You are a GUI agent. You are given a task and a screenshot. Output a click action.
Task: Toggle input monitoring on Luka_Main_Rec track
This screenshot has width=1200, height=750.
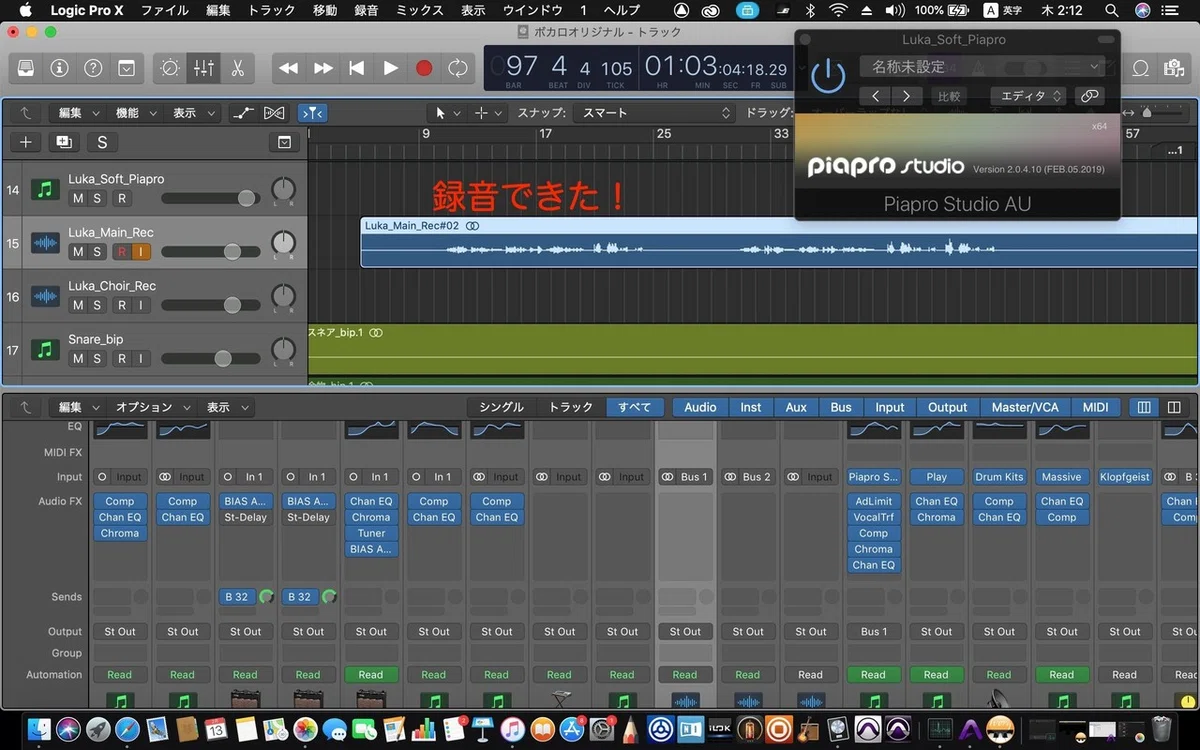[x=141, y=251]
